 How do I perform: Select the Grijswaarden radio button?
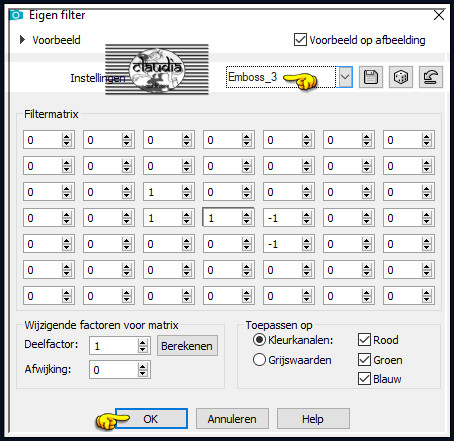[x=259, y=360]
